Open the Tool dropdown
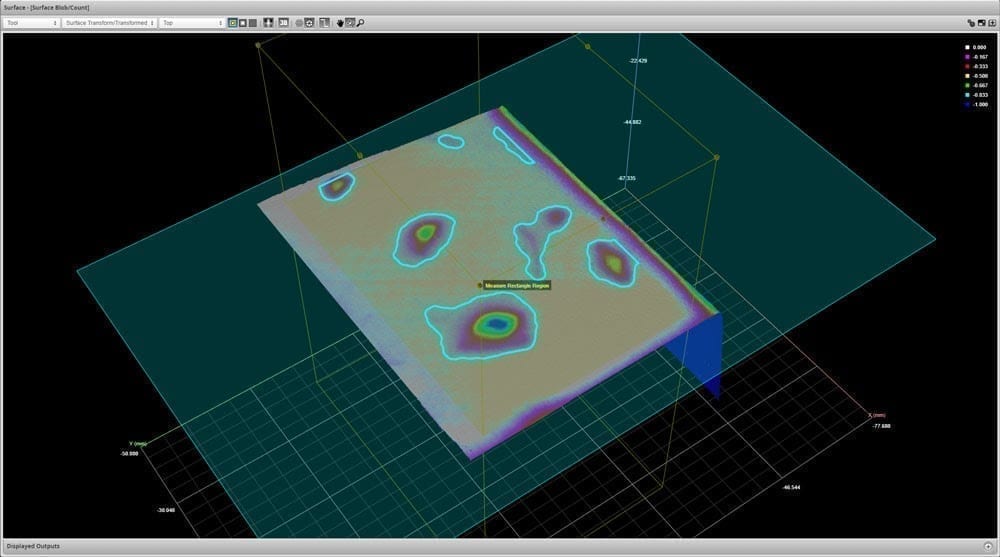The width and height of the screenshot is (1000, 557). click(x=31, y=22)
